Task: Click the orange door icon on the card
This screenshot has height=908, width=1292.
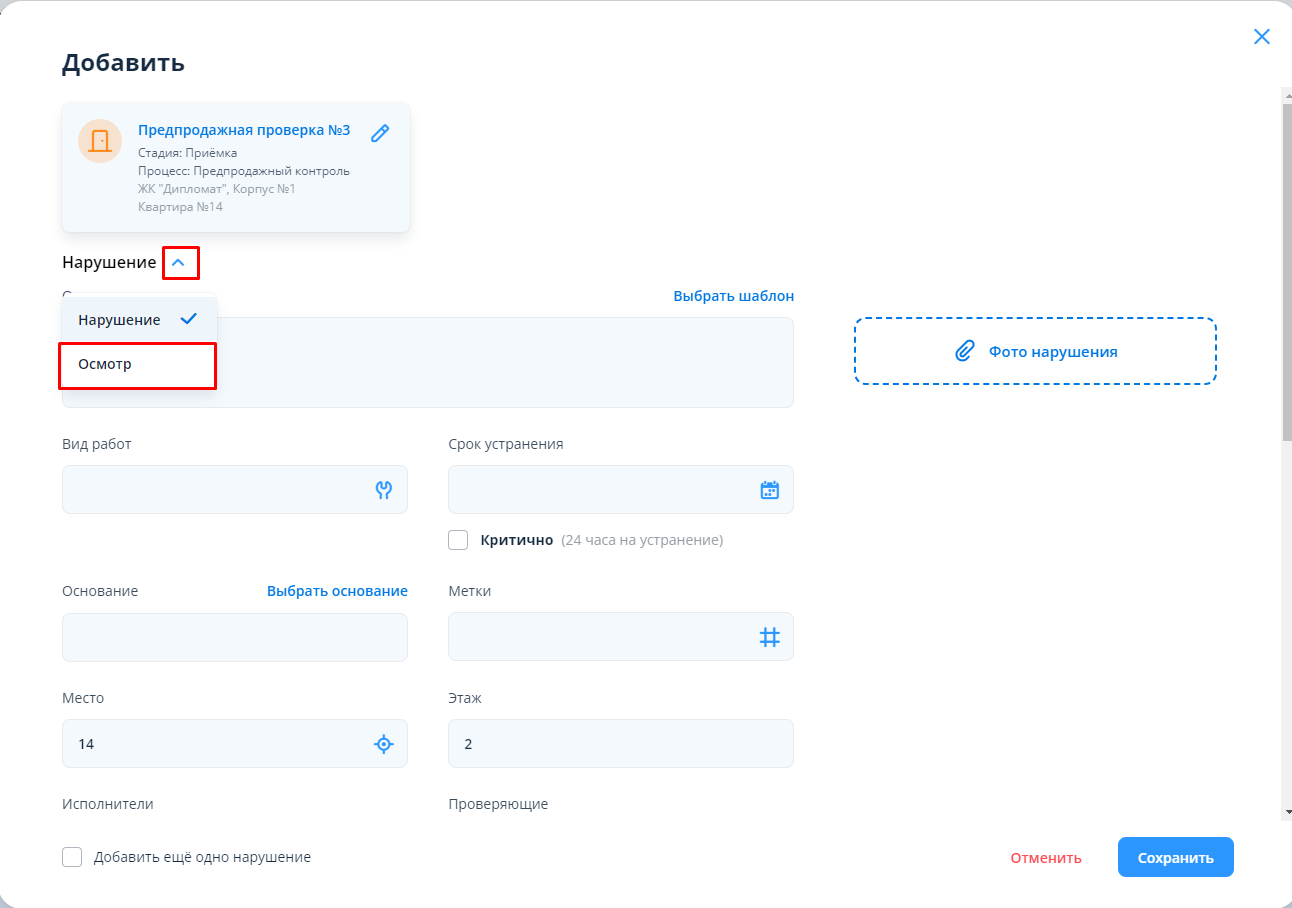Action: (100, 141)
